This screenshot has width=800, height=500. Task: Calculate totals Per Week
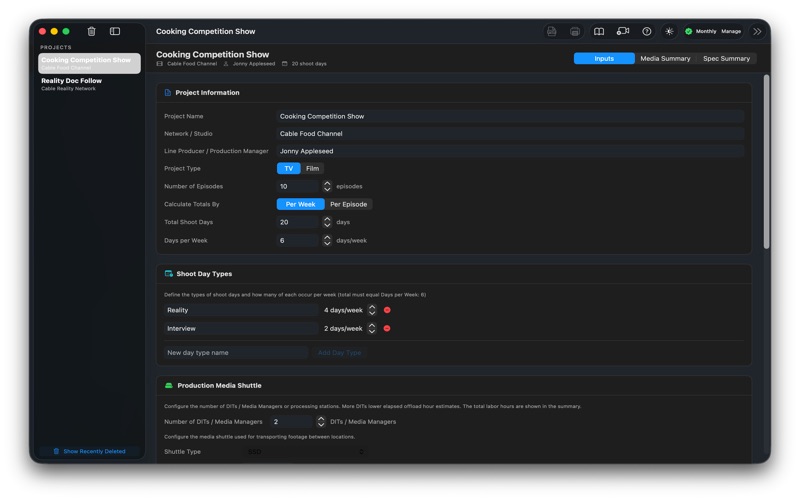point(301,204)
